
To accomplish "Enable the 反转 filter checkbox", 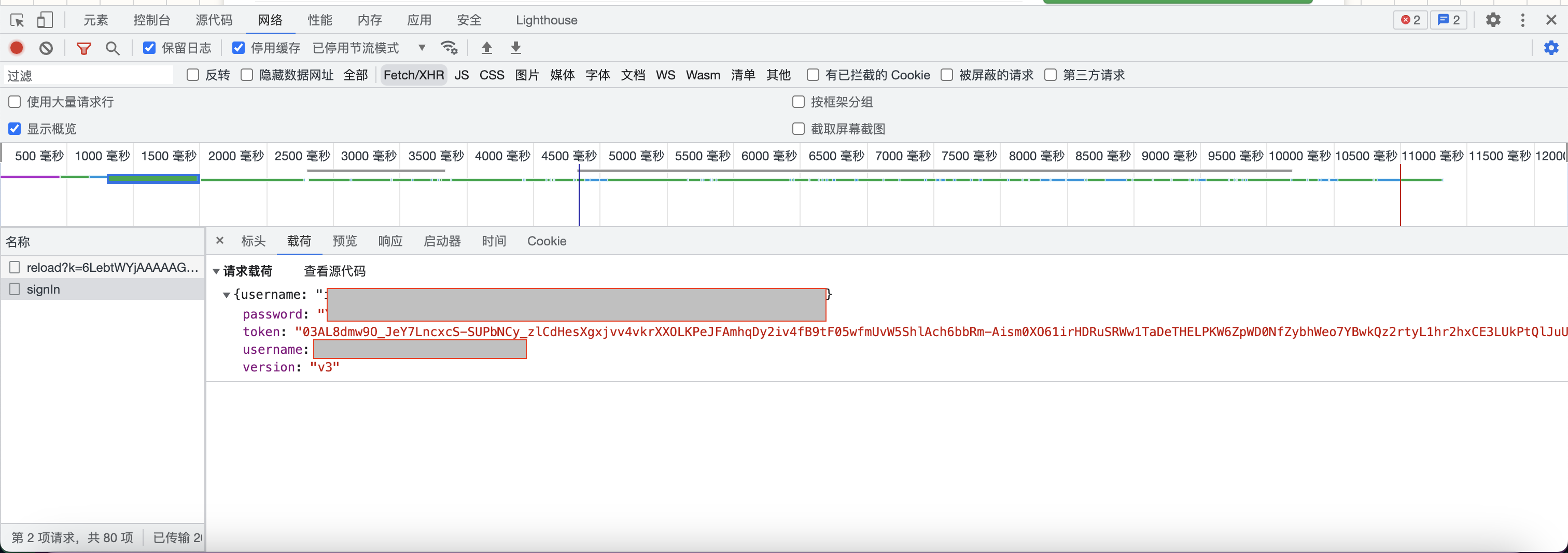I will click(193, 75).
